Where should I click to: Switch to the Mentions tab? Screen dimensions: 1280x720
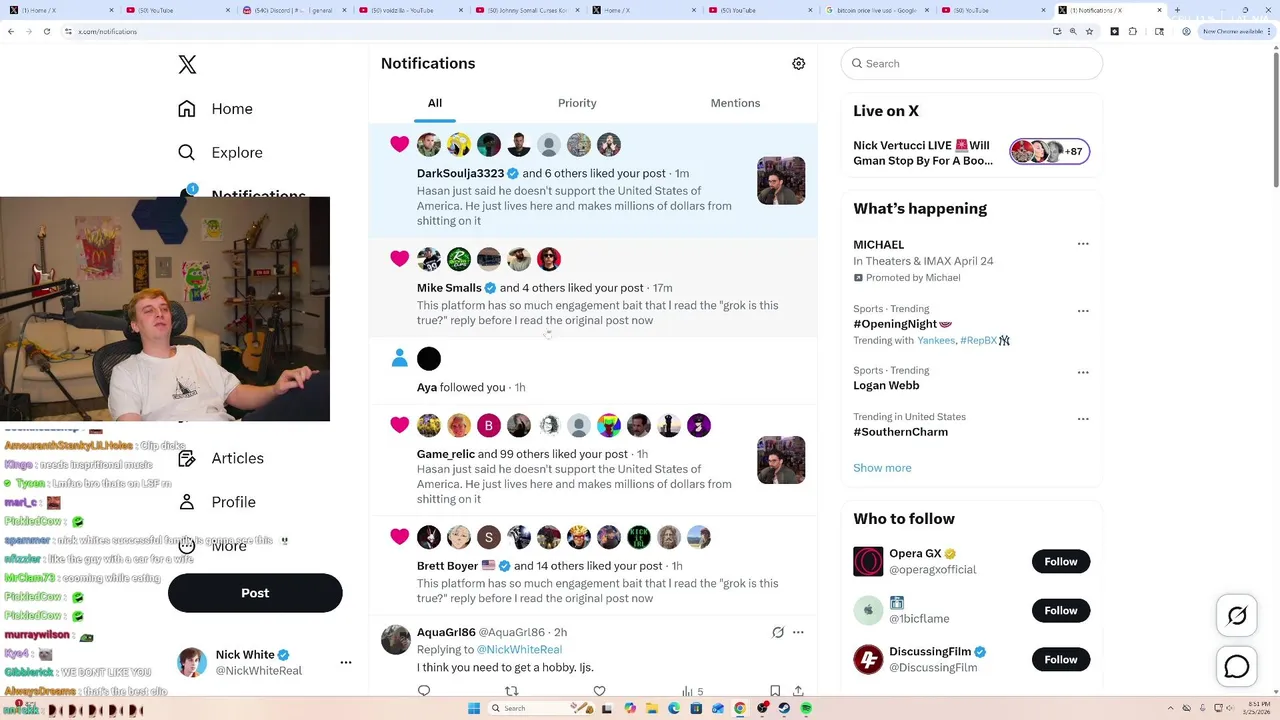tap(735, 103)
